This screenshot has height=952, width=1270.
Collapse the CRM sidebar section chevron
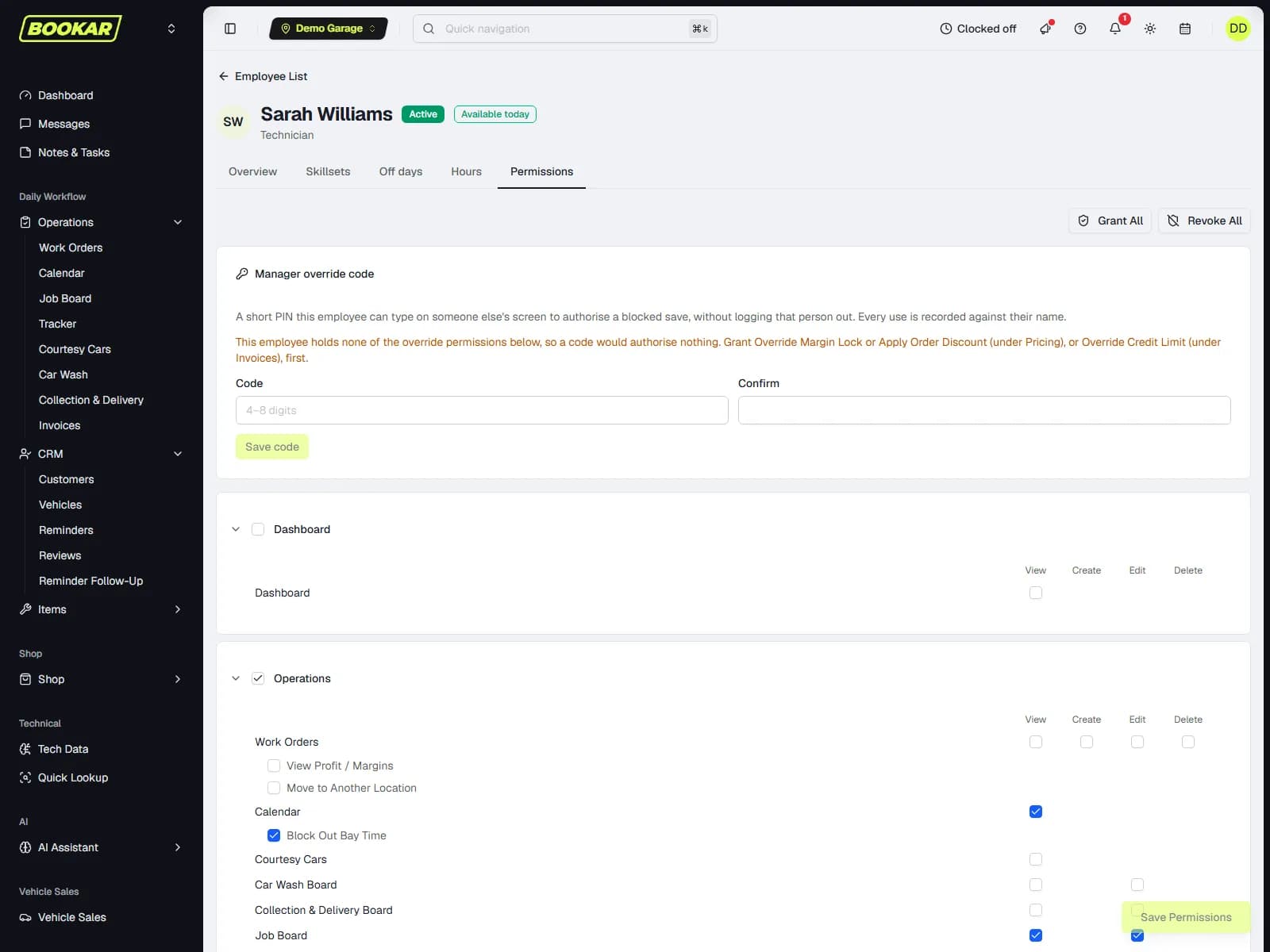(x=178, y=454)
